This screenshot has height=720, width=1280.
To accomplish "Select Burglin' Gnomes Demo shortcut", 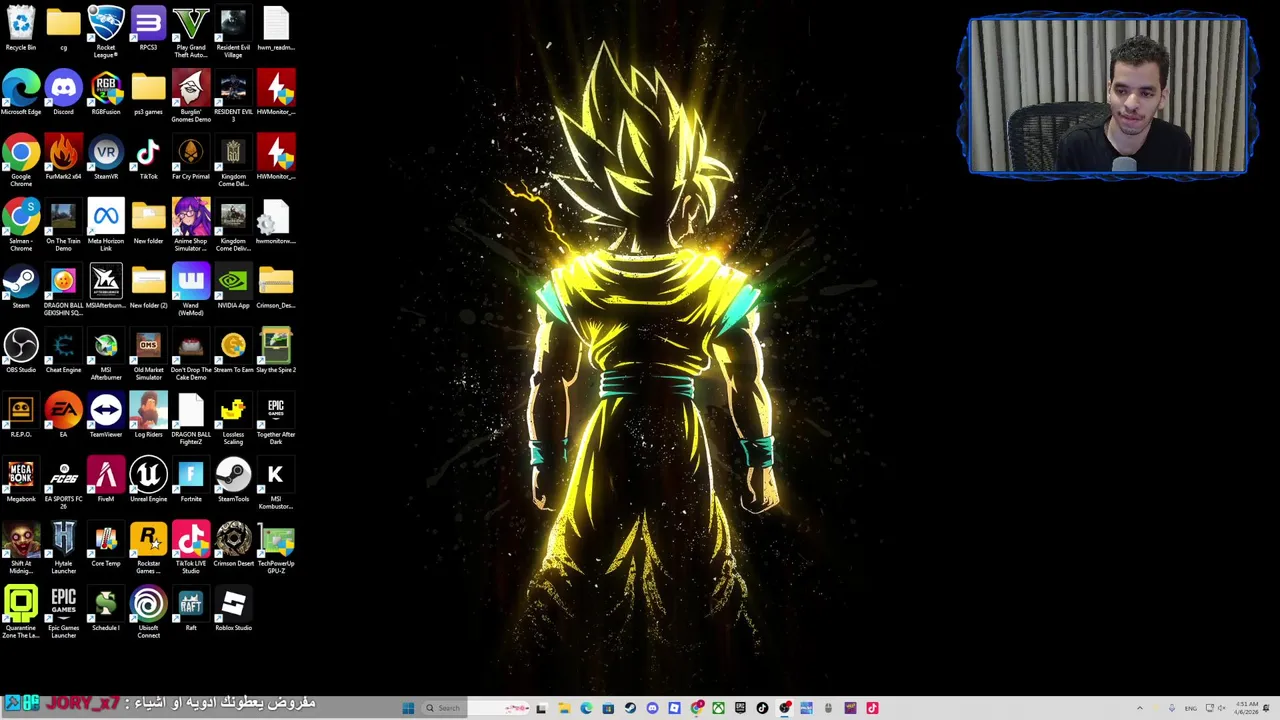I will tap(191, 97).
